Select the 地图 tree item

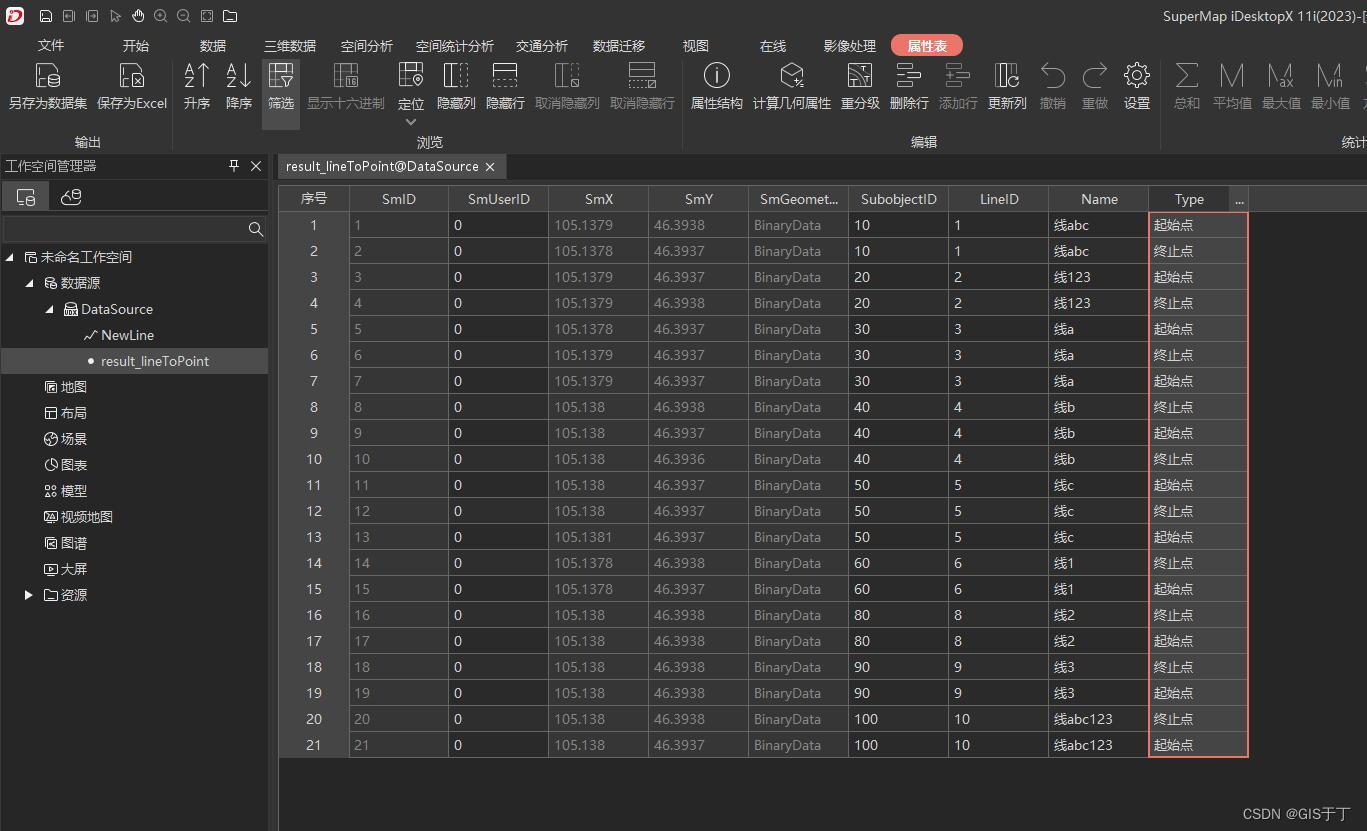pyautogui.click(x=73, y=387)
